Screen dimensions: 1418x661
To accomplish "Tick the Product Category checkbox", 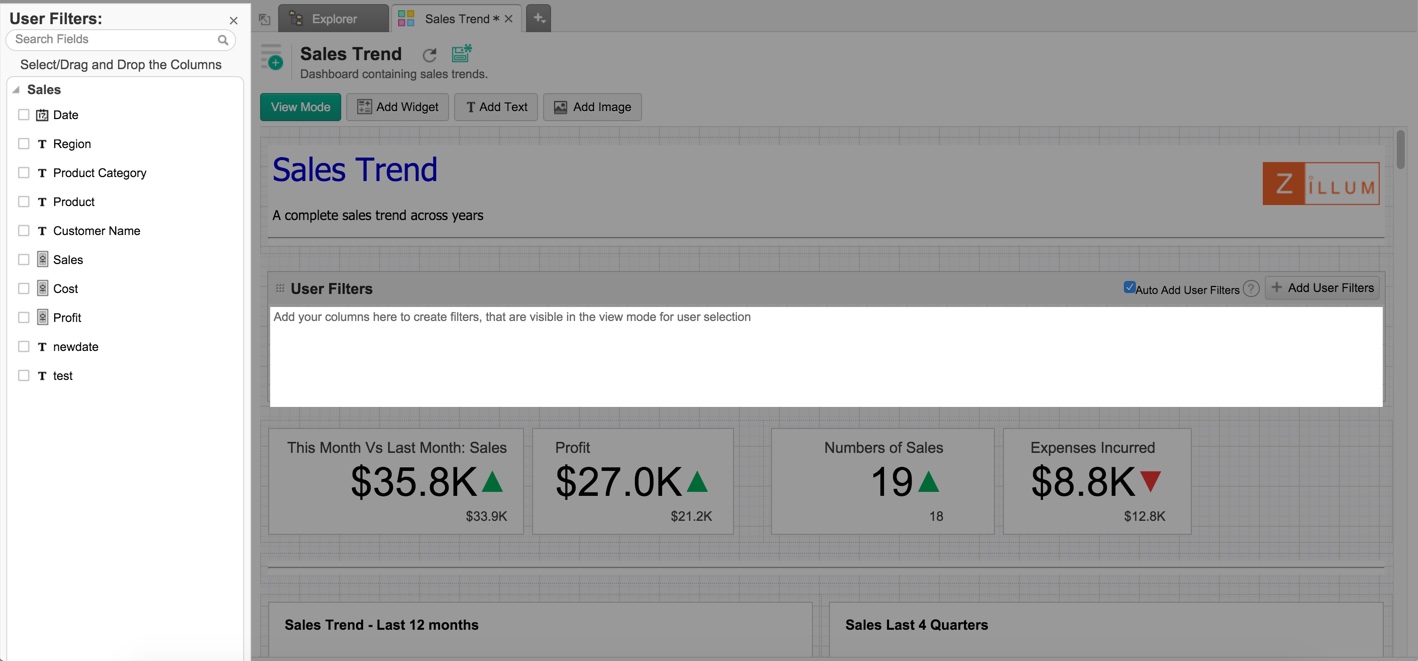I will [x=24, y=173].
